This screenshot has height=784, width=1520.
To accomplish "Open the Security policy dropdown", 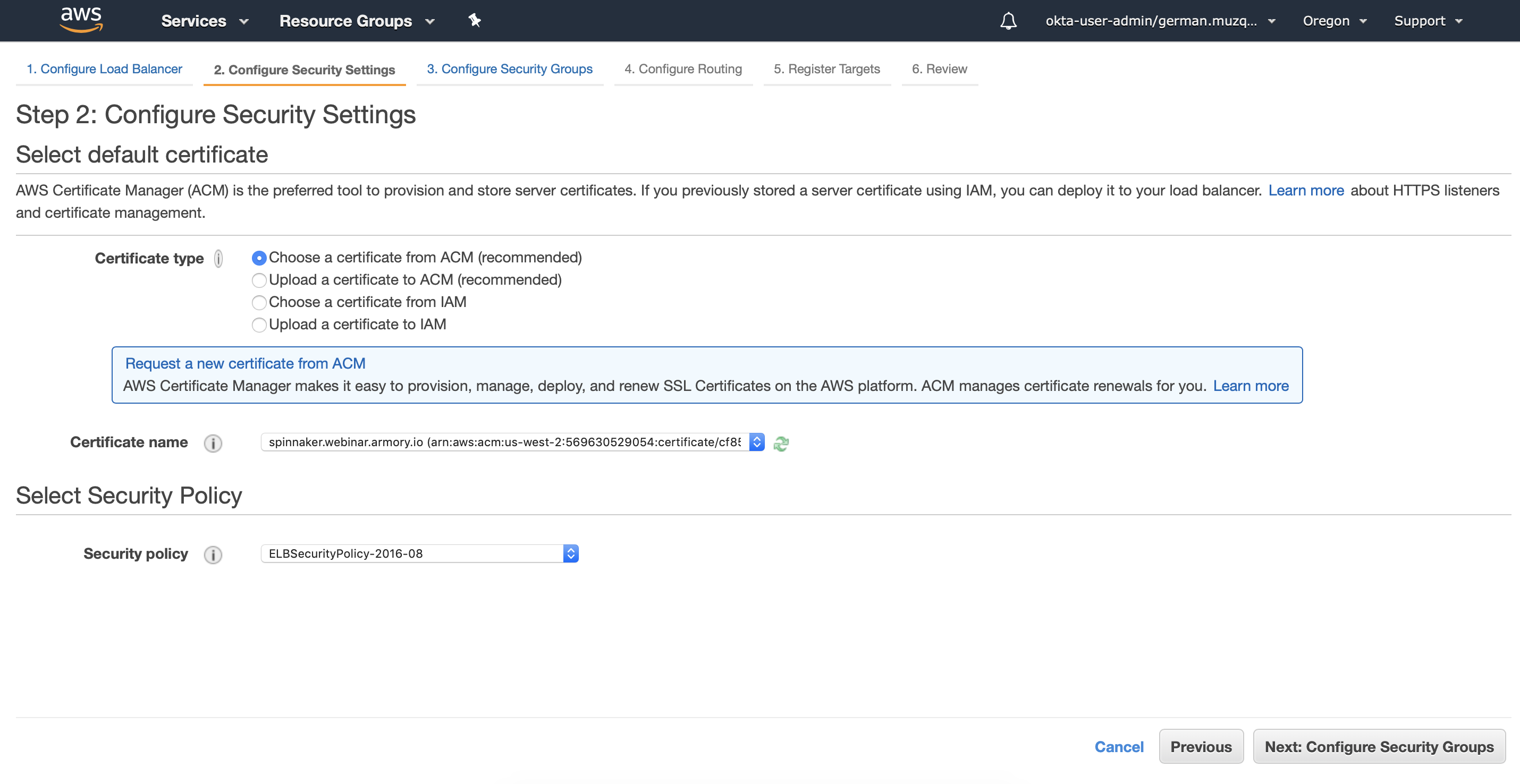I will [x=419, y=553].
